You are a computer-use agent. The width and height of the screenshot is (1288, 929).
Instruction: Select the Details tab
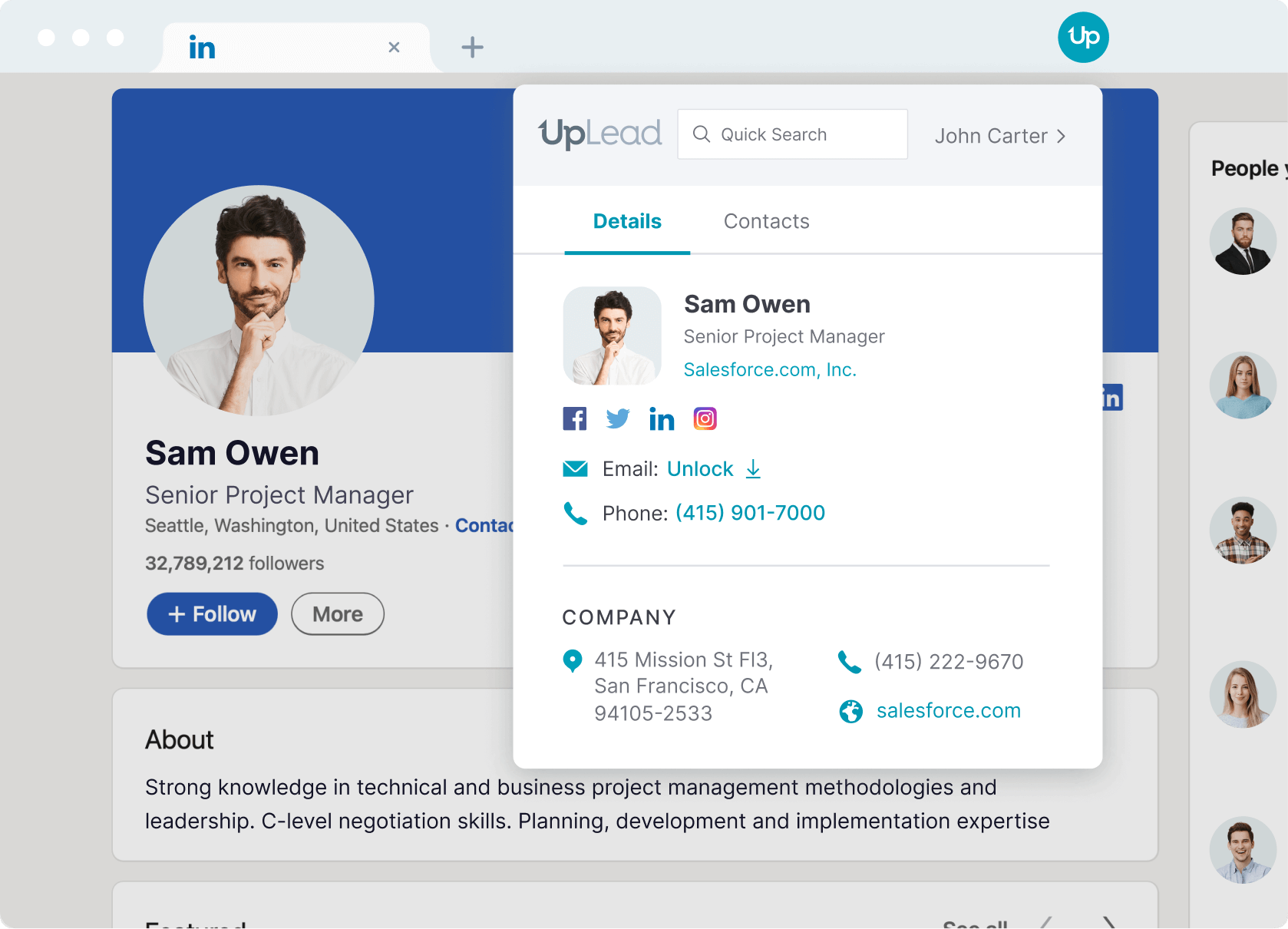click(627, 222)
